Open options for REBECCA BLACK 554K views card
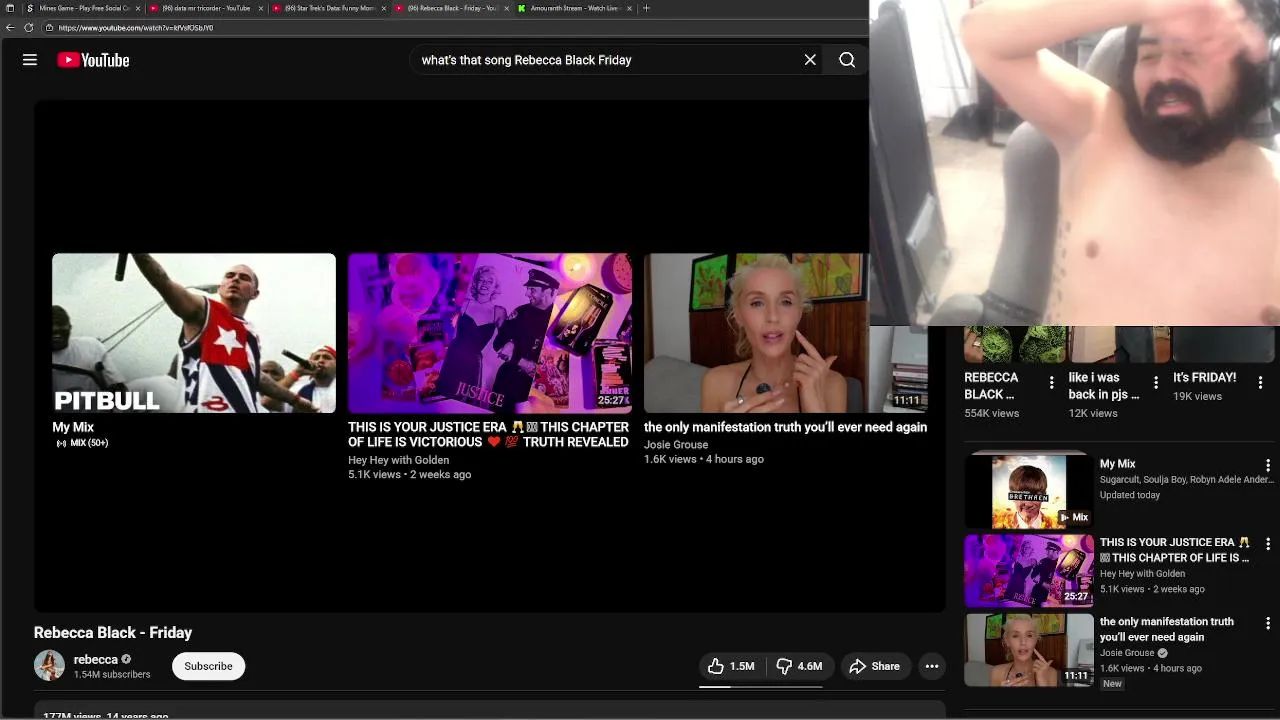1280x720 pixels. (x=1051, y=382)
